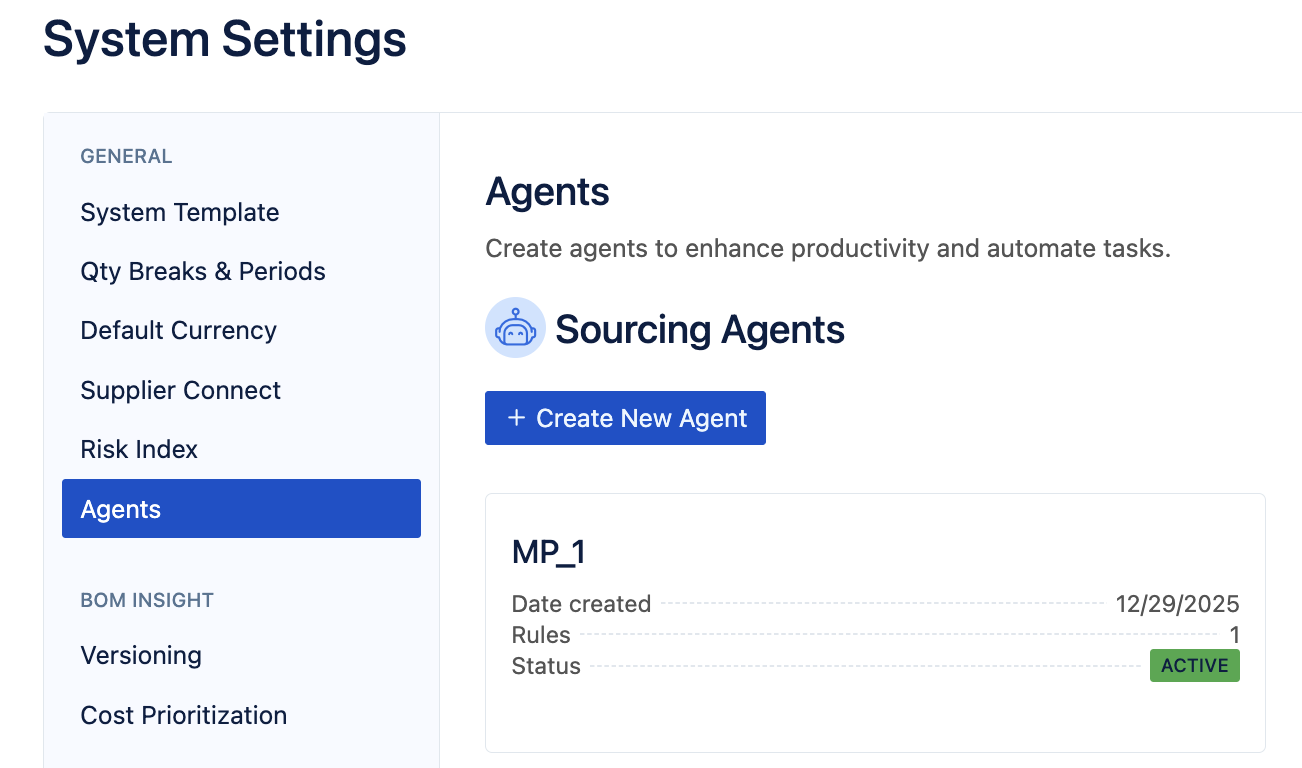
Task: Click the 12/29/2025 creation date value
Action: tap(1177, 604)
